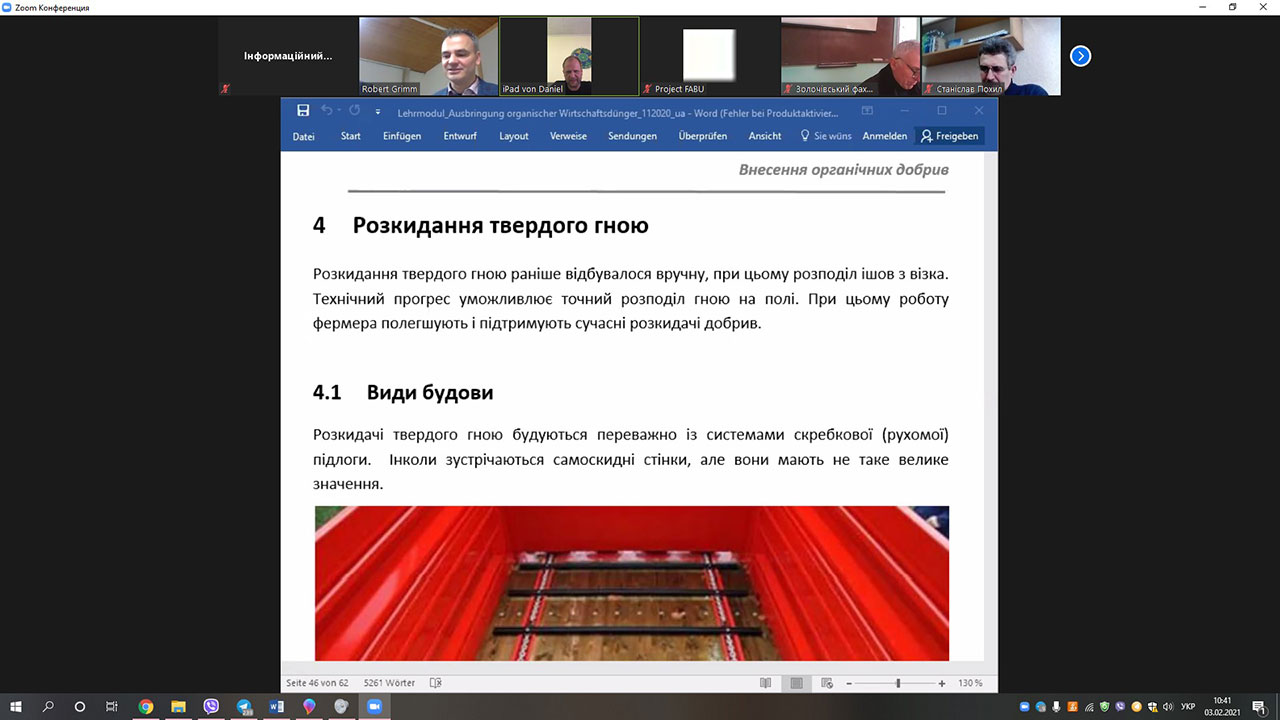Expand the quick access toolbar customization arrow
Image resolution: width=1280 pixels, height=720 pixels.
[x=378, y=112]
